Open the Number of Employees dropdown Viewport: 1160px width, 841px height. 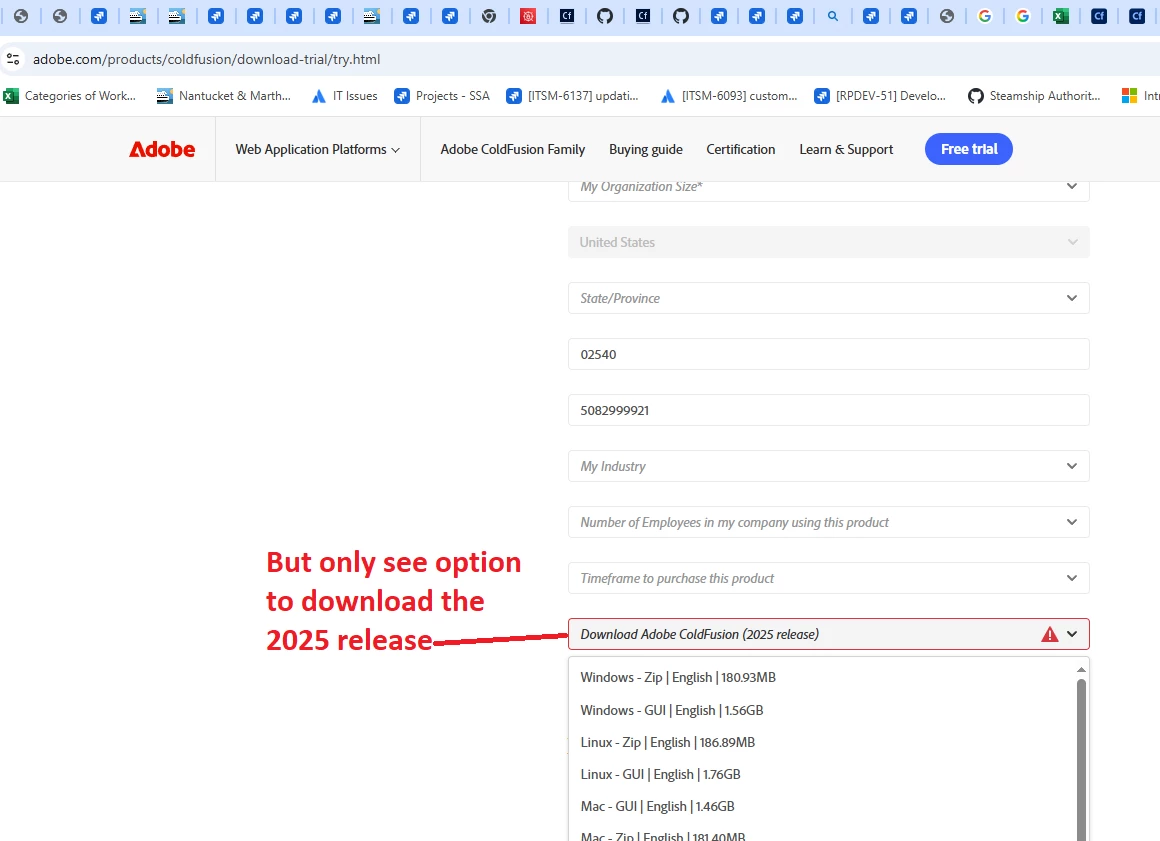point(829,522)
